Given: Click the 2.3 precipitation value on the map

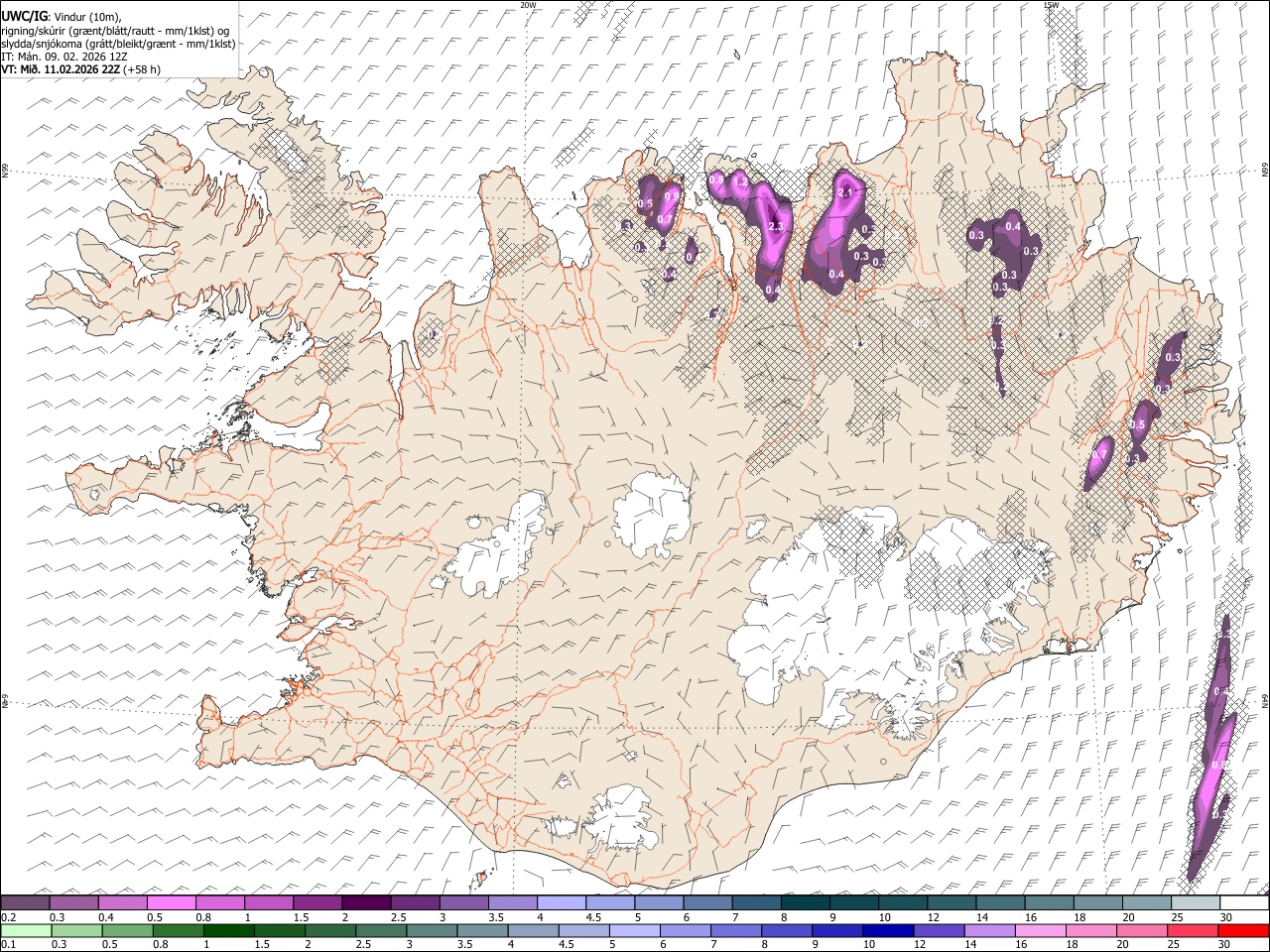Looking at the screenshot, I should 776,227.
